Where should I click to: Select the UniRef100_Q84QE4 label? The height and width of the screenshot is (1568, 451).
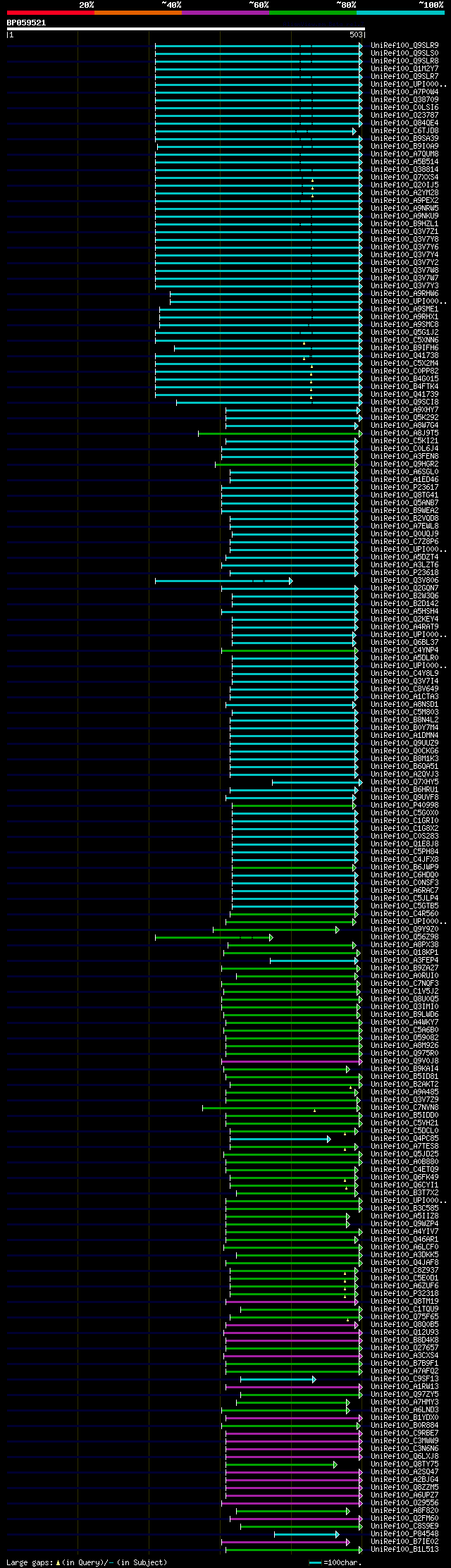point(404,123)
